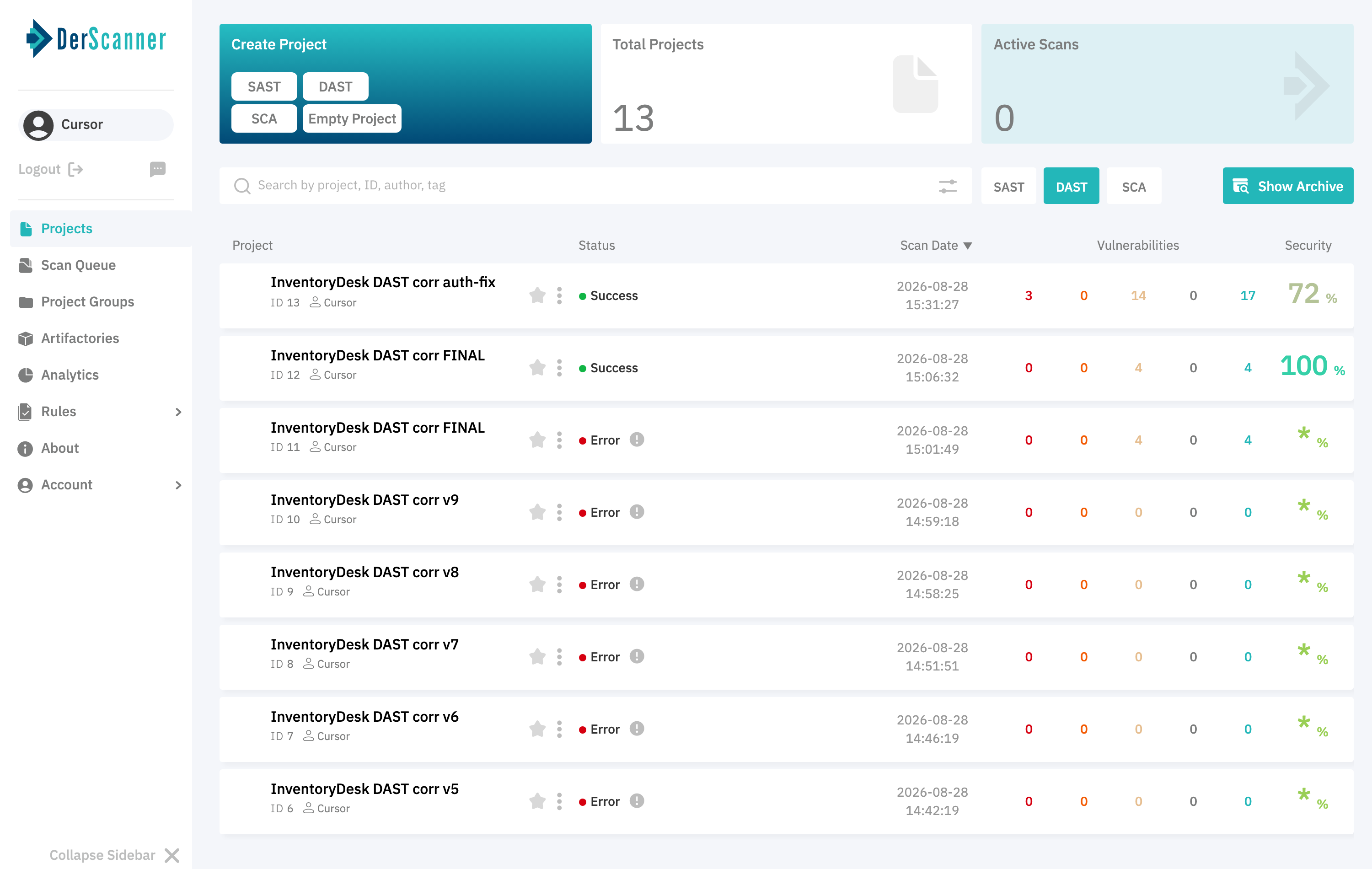Show error details for project ID 11

[637, 440]
